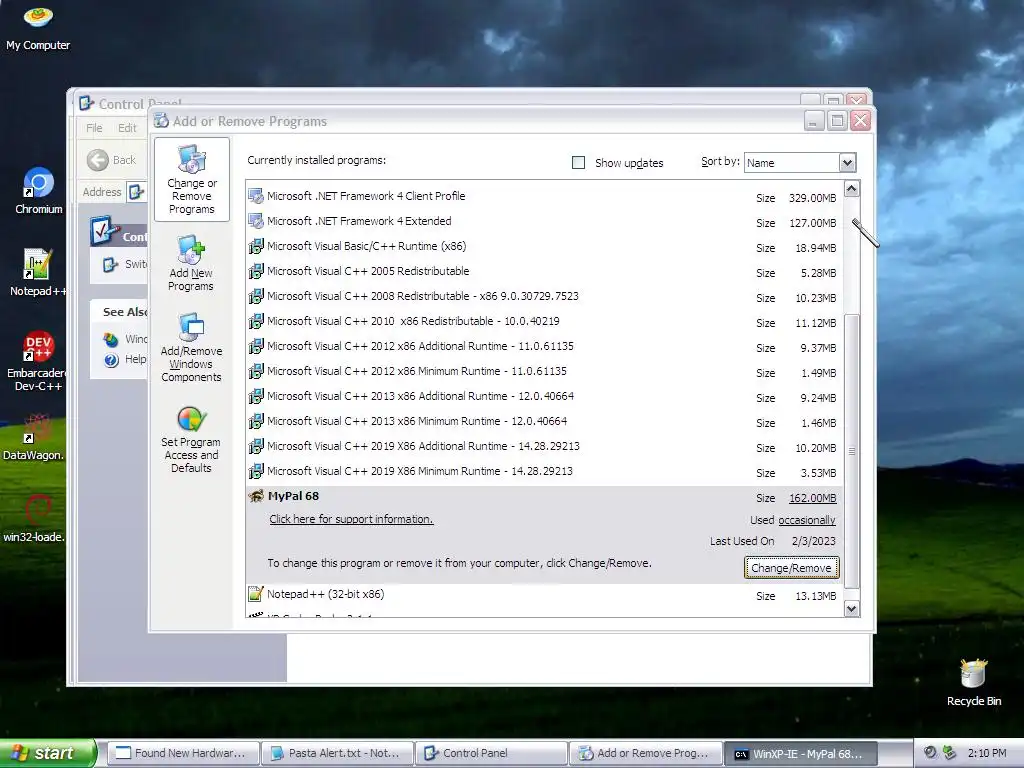This screenshot has width=1024, height=768.
Task: Open File menu in Control Panel window
Action: point(94,128)
